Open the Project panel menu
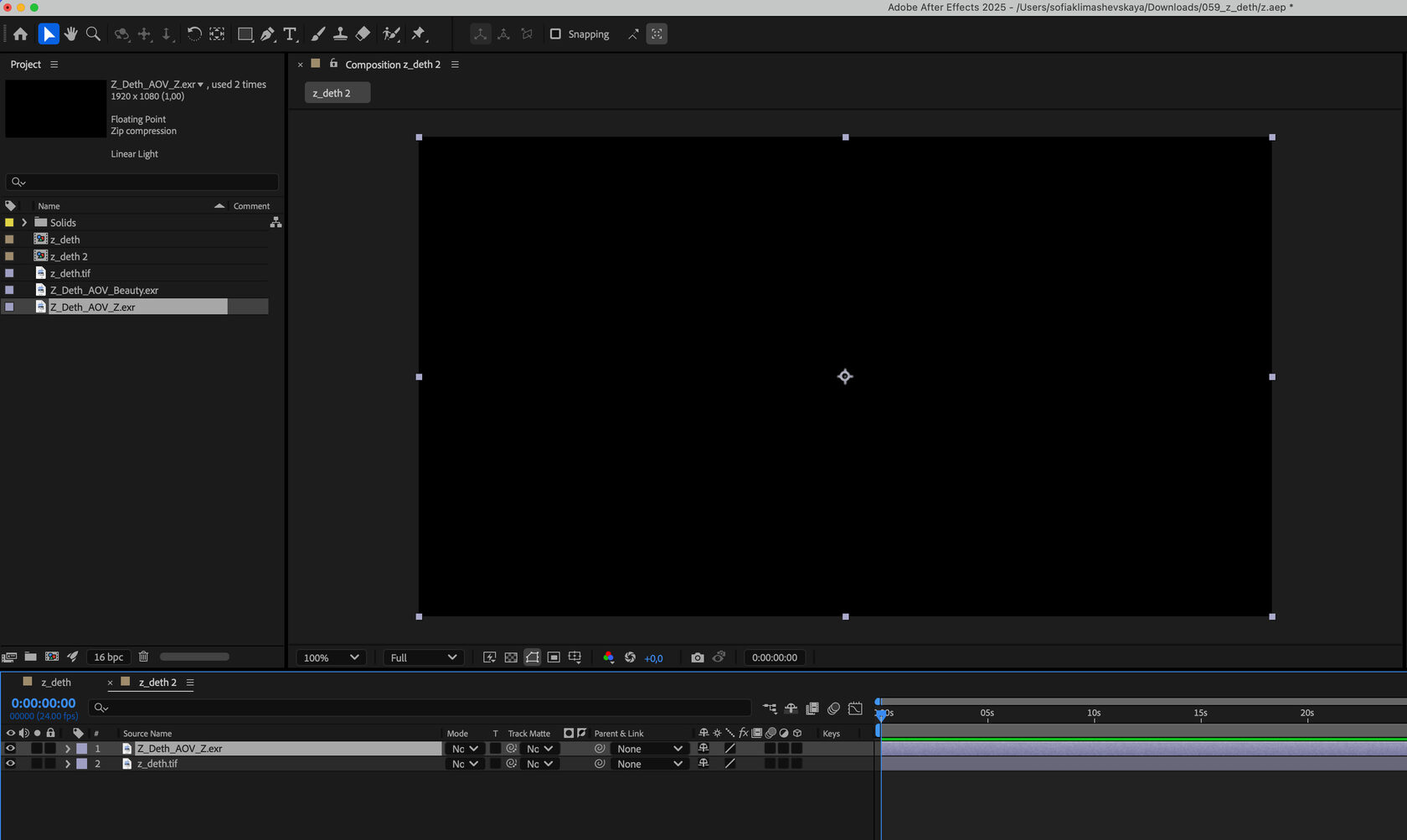 (x=54, y=64)
